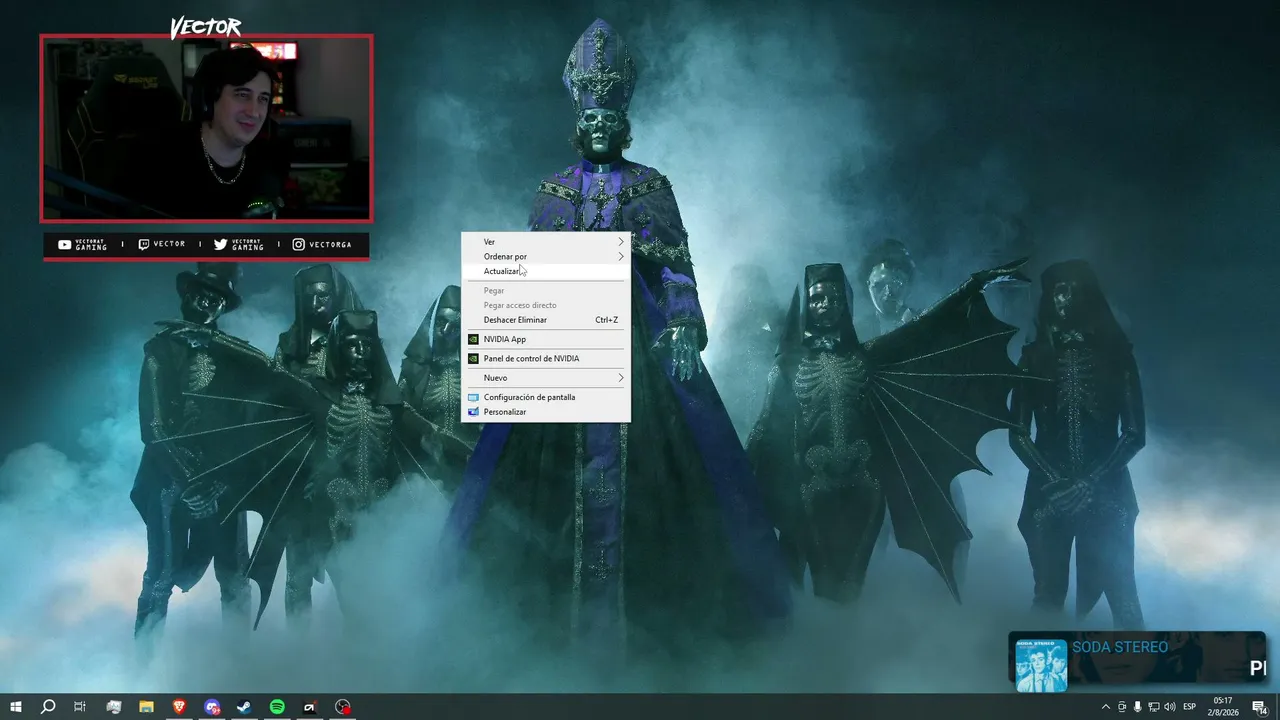Open taskbar Search
The width and height of the screenshot is (1280, 720).
(48, 707)
